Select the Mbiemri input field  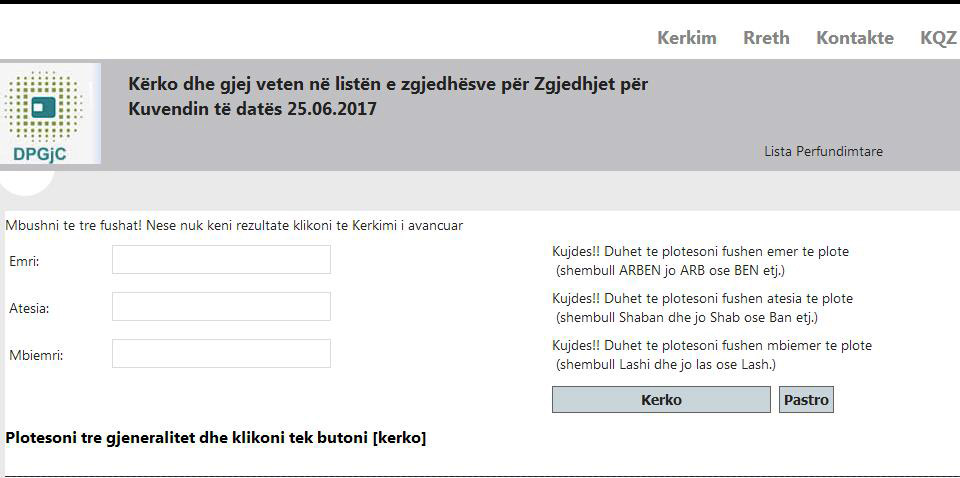click(x=221, y=354)
